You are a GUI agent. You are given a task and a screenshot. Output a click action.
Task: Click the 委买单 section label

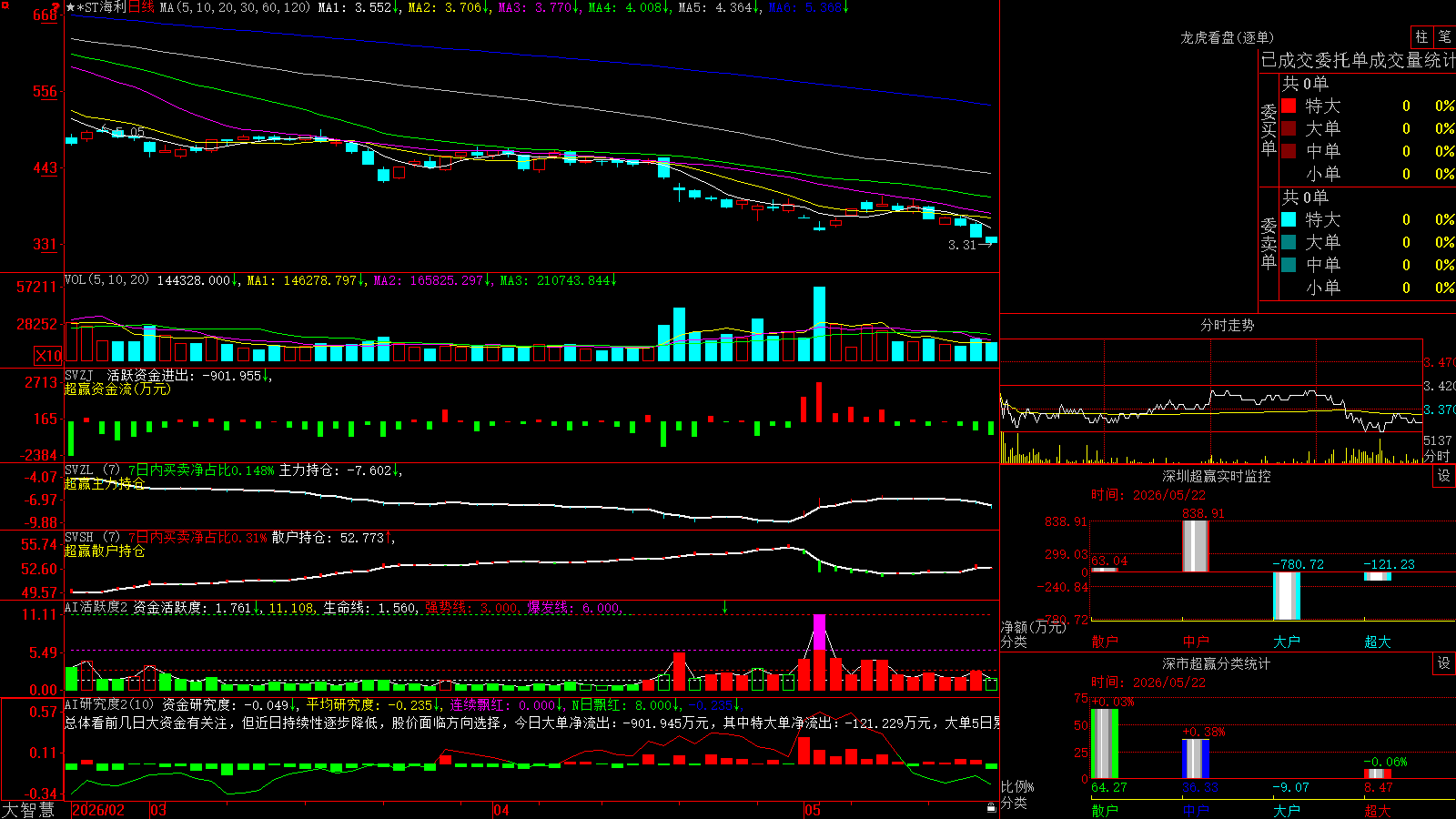click(1269, 129)
